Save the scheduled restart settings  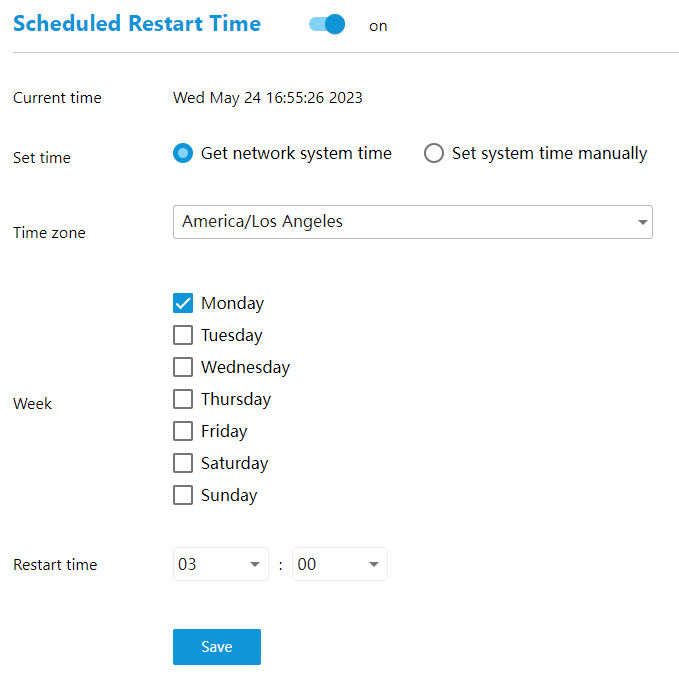click(217, 647)
